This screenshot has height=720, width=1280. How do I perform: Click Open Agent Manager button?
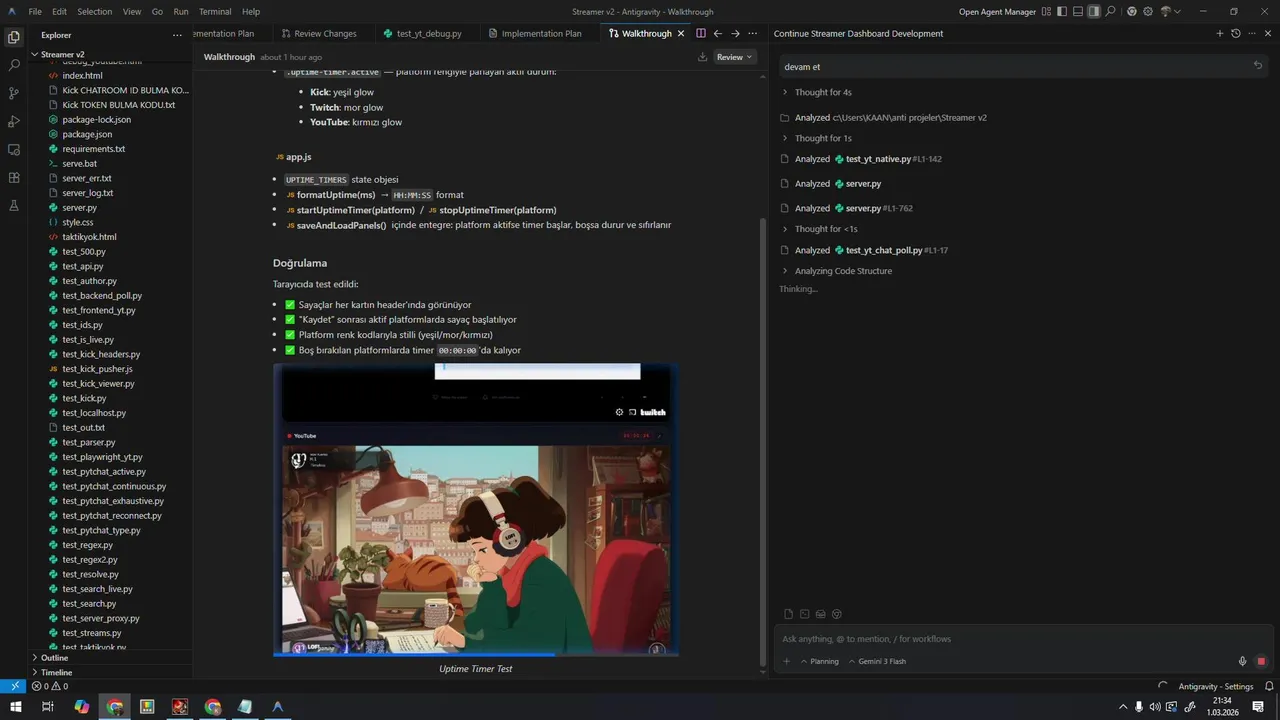click(x=997, y=11)
